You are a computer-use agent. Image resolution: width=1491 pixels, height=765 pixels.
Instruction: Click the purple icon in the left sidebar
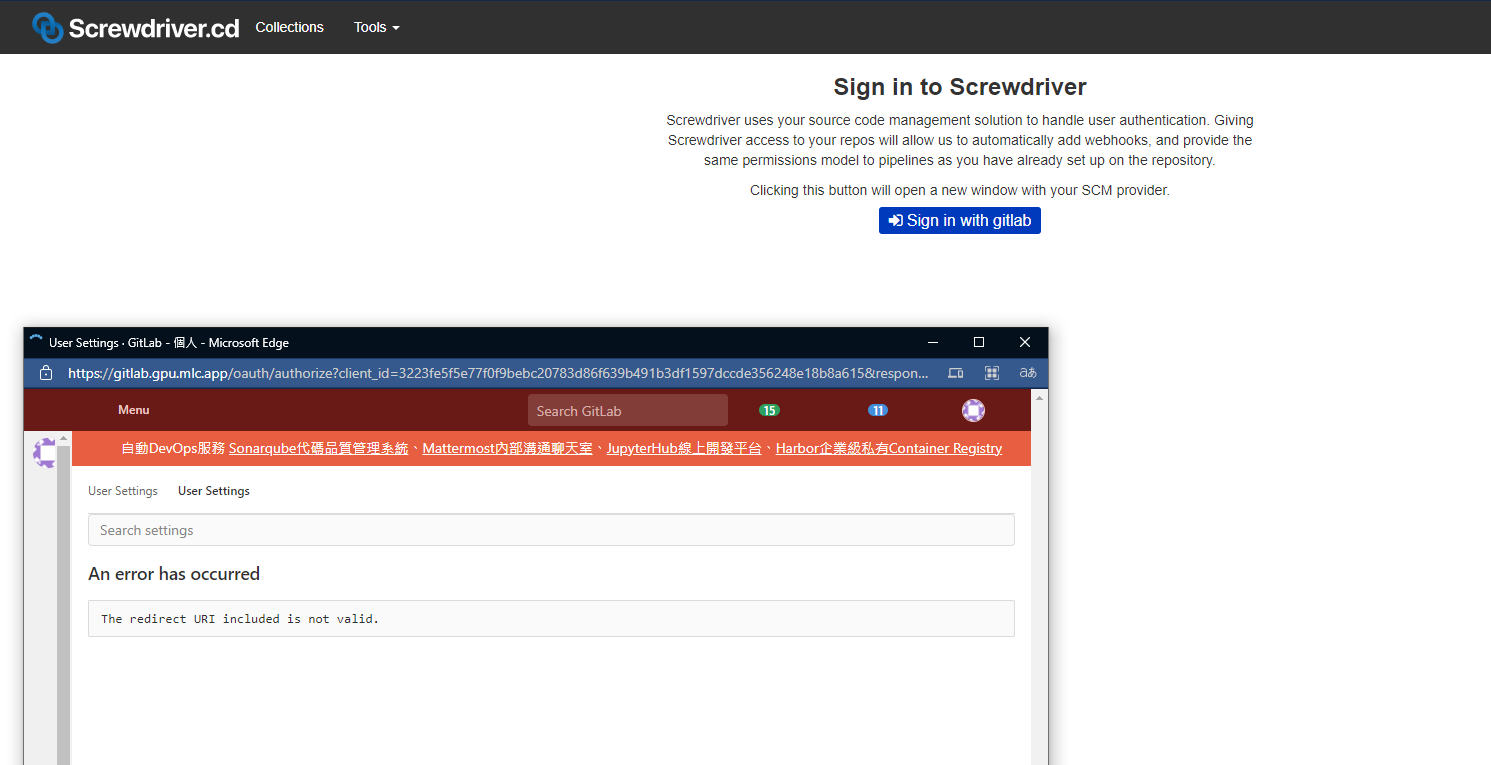click(45, 452)
